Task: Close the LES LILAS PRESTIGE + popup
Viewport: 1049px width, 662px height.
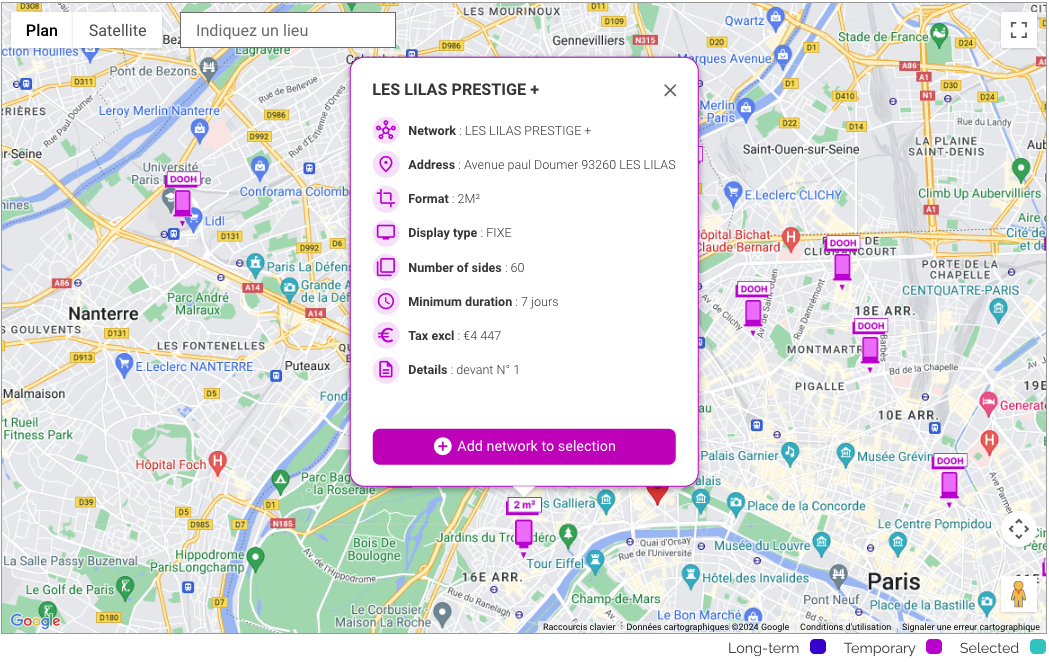Action: tap(670, 90)
